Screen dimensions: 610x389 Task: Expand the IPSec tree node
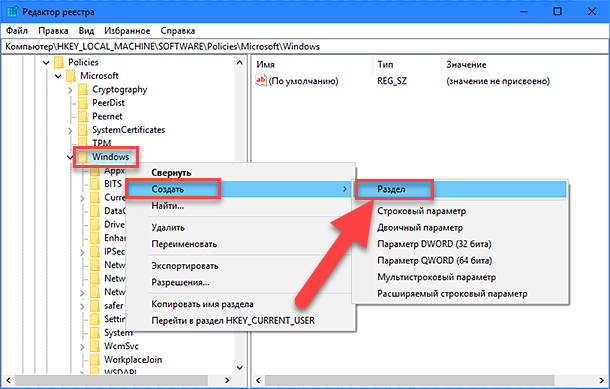coord(82,252)
